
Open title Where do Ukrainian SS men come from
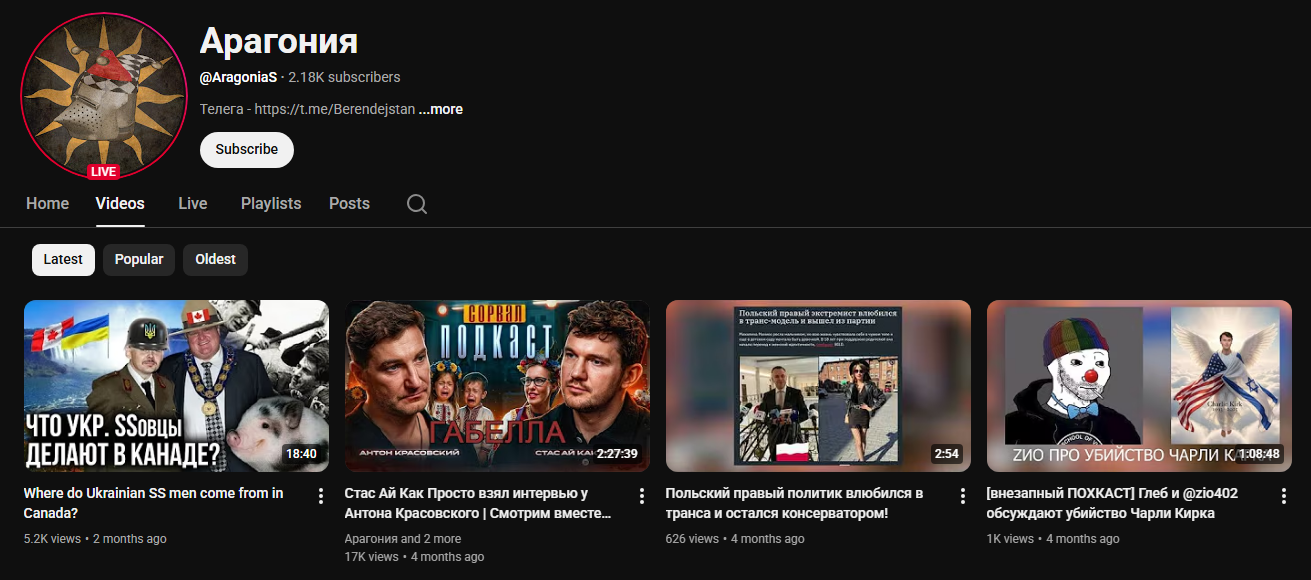coord(154,503)
